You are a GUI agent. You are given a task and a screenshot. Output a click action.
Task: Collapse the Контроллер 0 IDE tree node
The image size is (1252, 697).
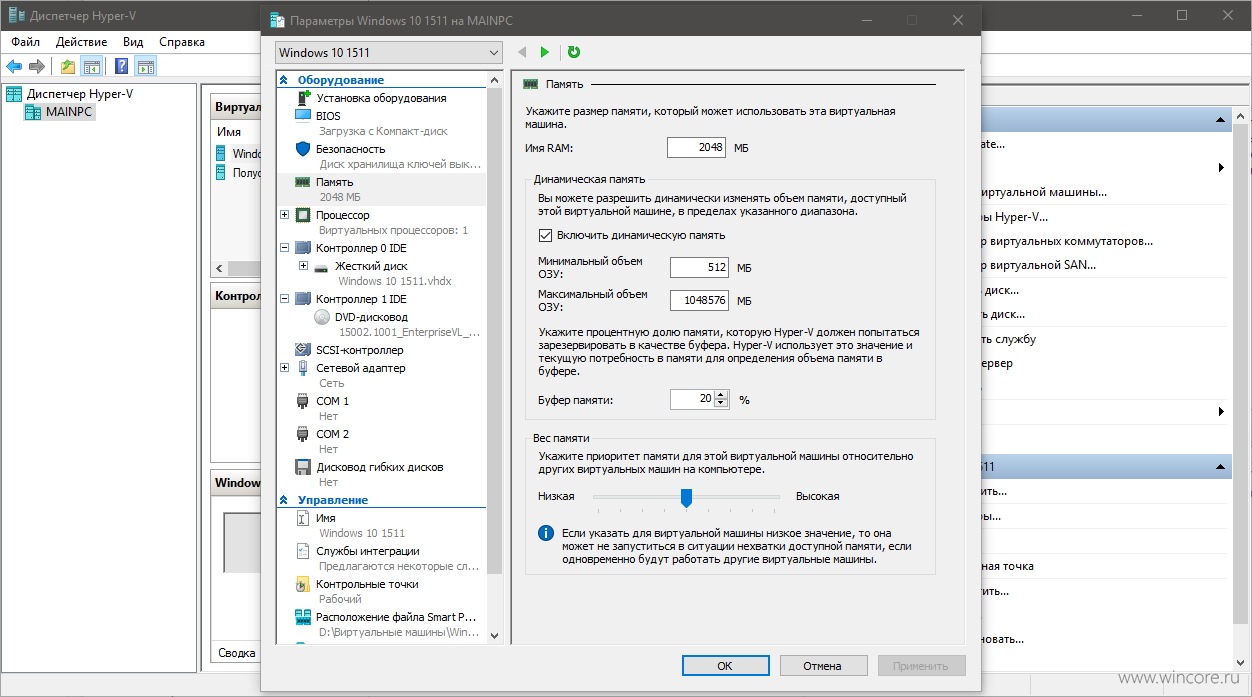coord(285,248)
